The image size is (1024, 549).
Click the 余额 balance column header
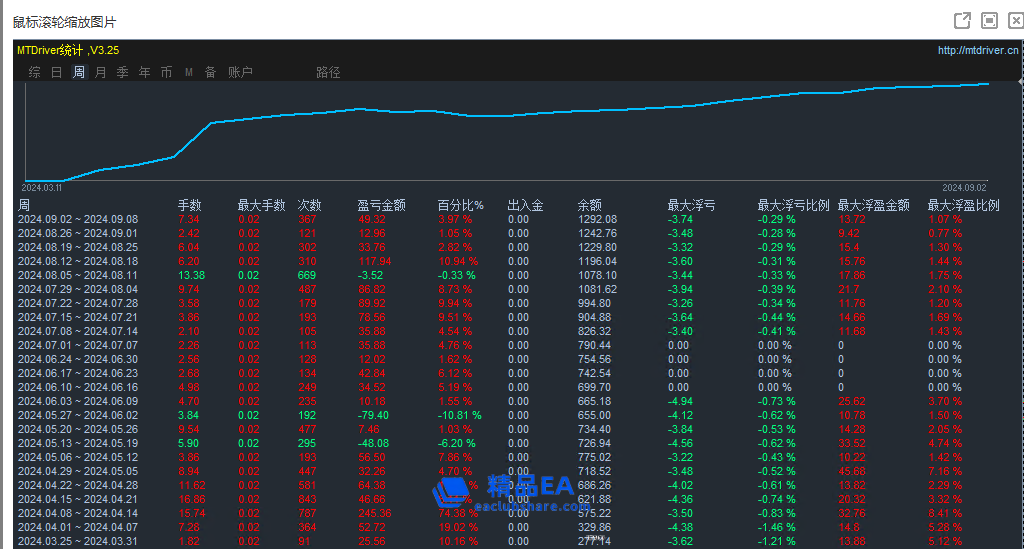click(x=589, y=205)
